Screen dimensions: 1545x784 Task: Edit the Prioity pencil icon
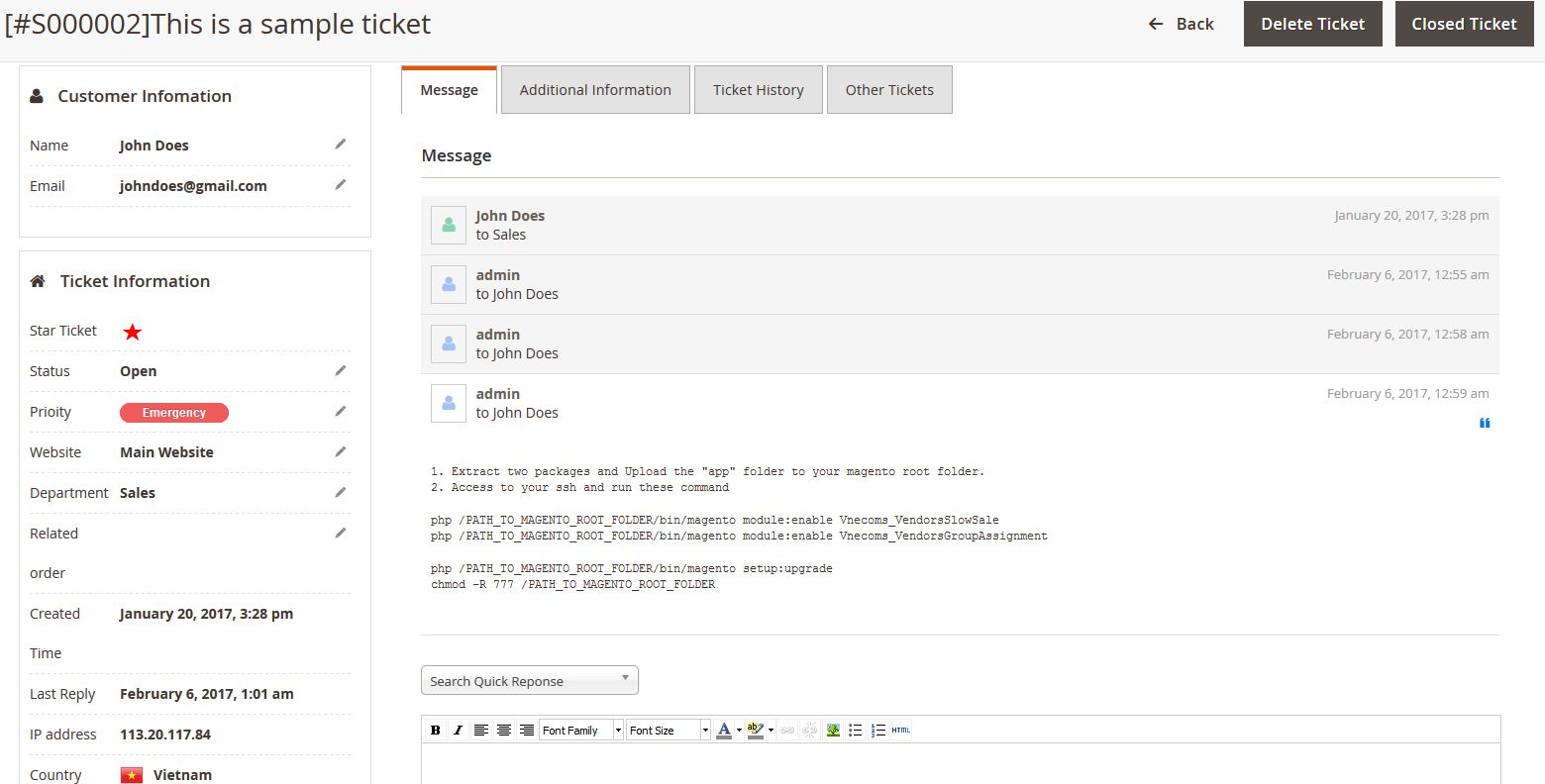[341, 411]
